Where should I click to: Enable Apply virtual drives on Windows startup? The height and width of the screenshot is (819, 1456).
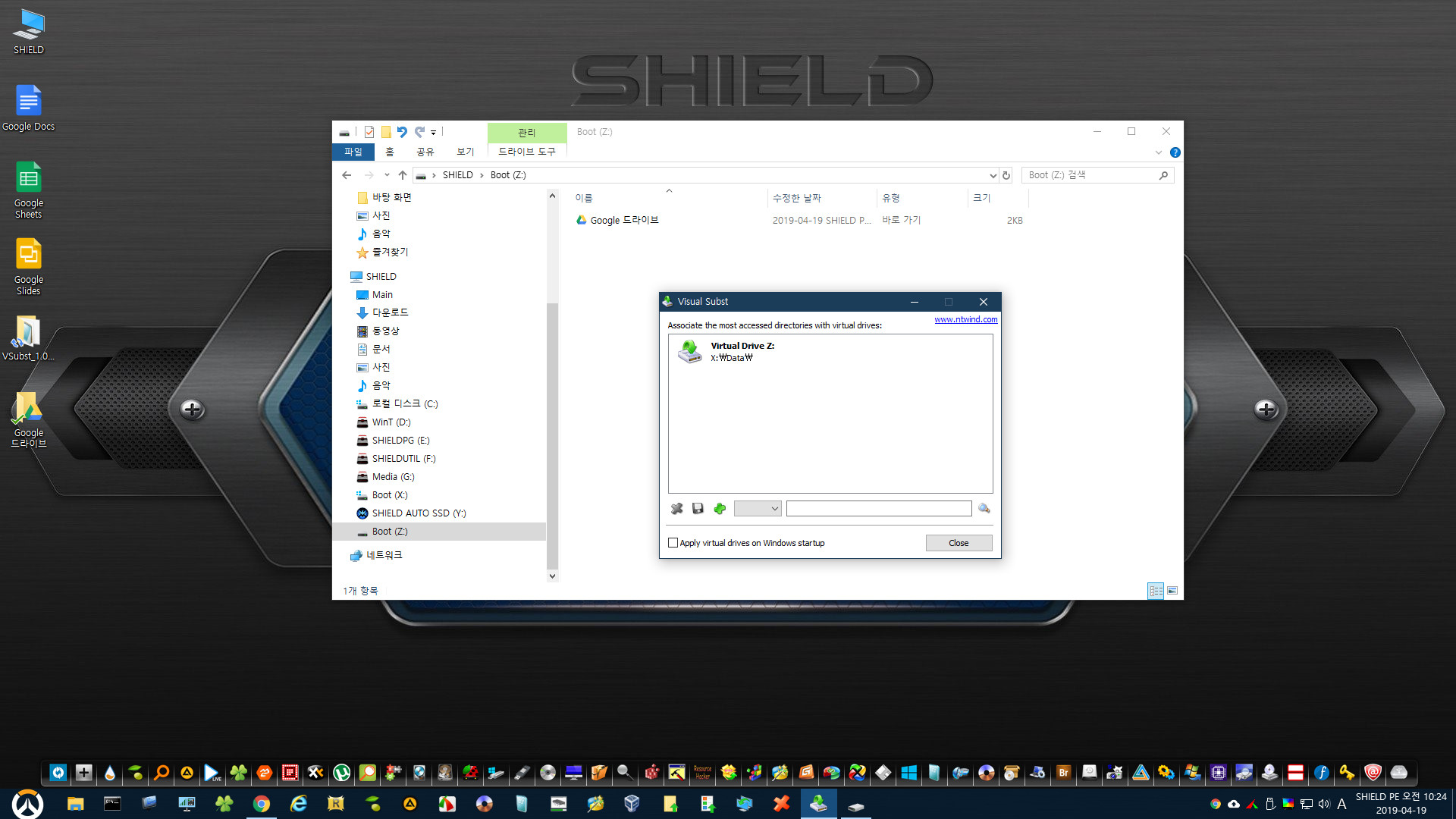pos(673,542)
